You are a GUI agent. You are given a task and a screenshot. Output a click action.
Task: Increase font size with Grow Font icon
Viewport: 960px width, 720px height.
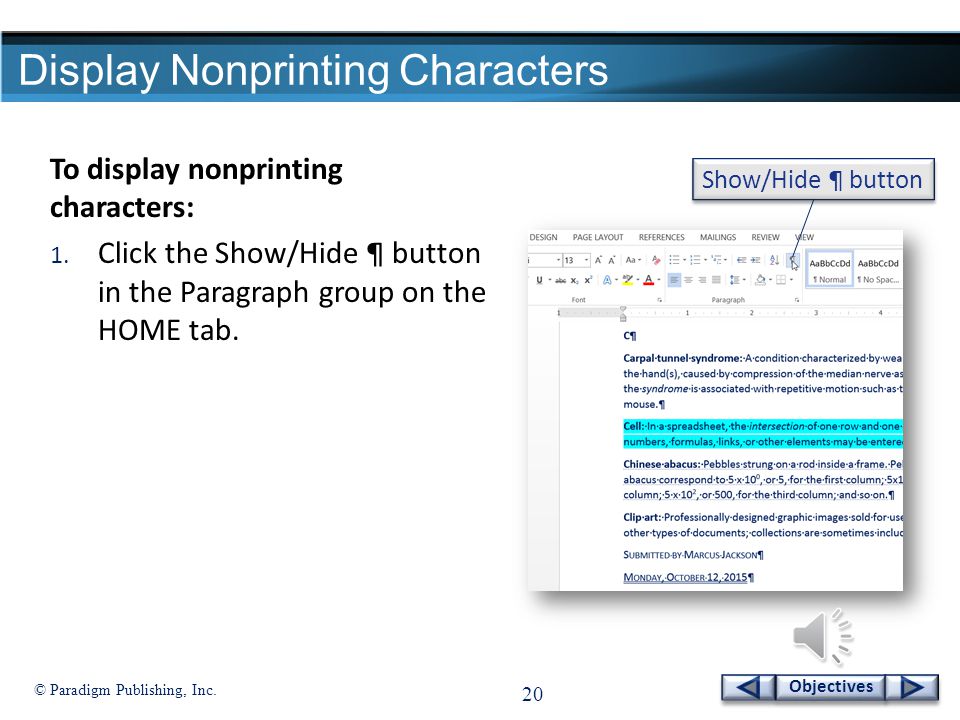coord(598,260)
